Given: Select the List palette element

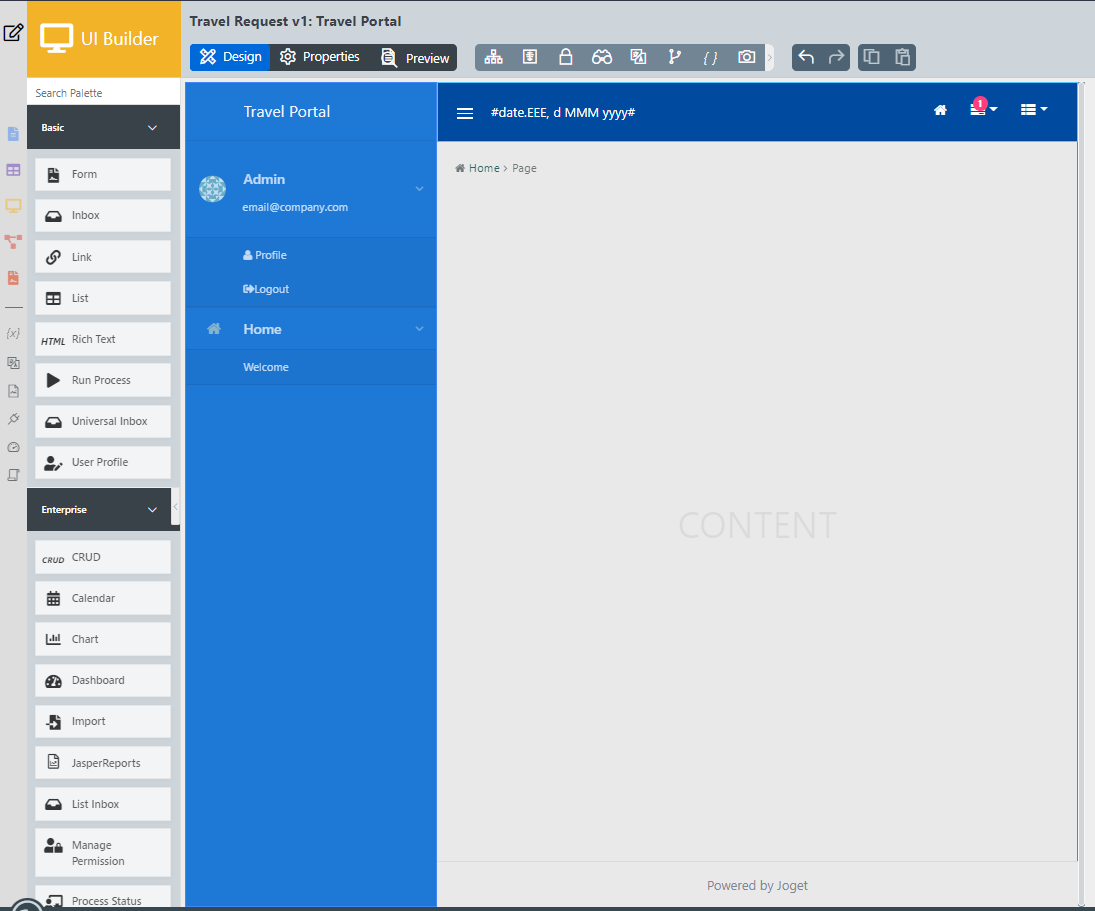Looking at the screenshot, I should pyautogui.click(x=103, y=298).
